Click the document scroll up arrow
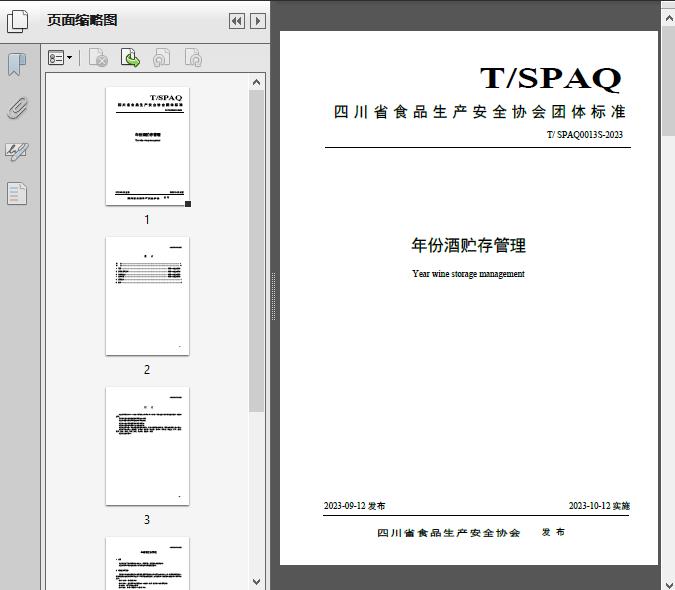The width and height of the screenshot is (675, 590). pyautogui.click(x=669, y=19)
